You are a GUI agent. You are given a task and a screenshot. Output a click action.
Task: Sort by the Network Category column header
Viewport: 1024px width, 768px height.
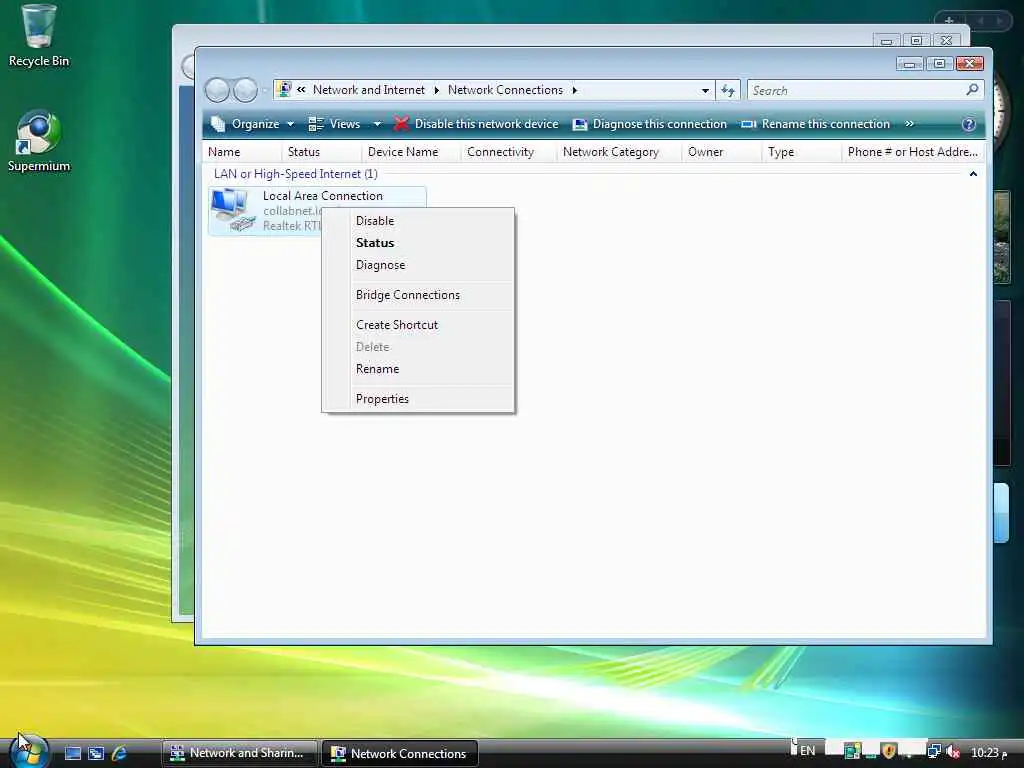(619, 152)
